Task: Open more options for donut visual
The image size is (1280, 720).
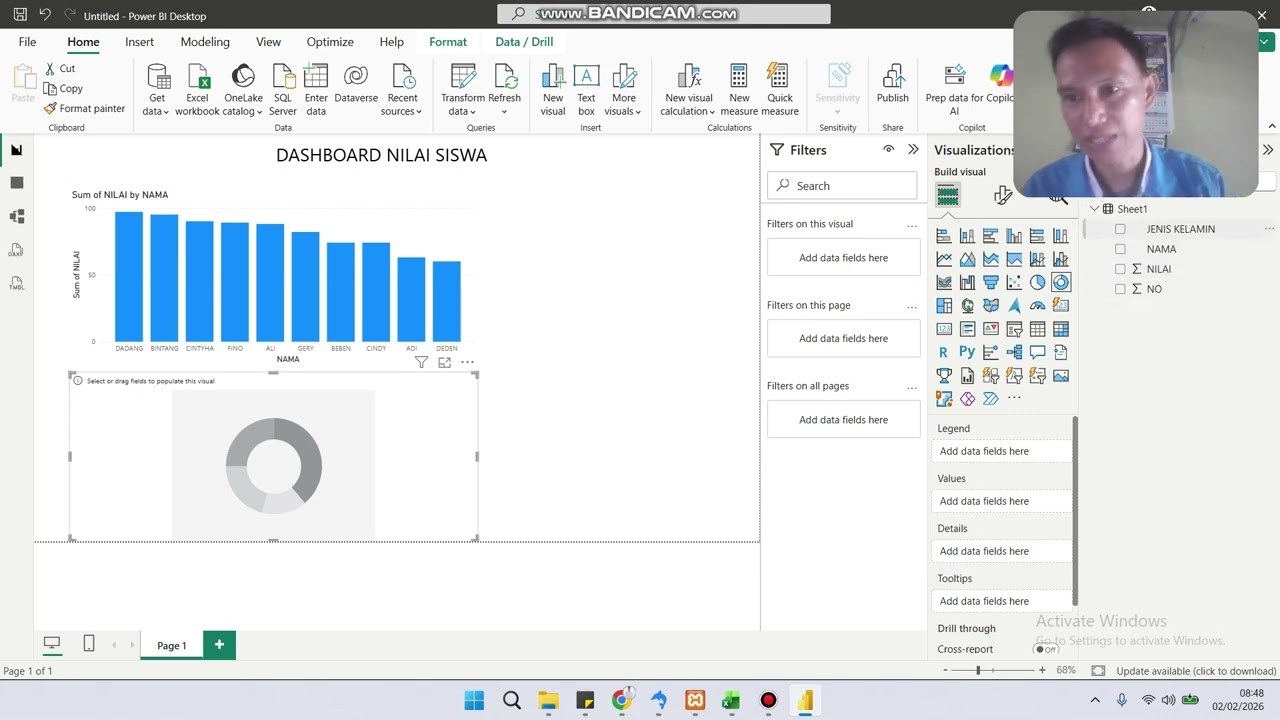Action: [467, 362]
